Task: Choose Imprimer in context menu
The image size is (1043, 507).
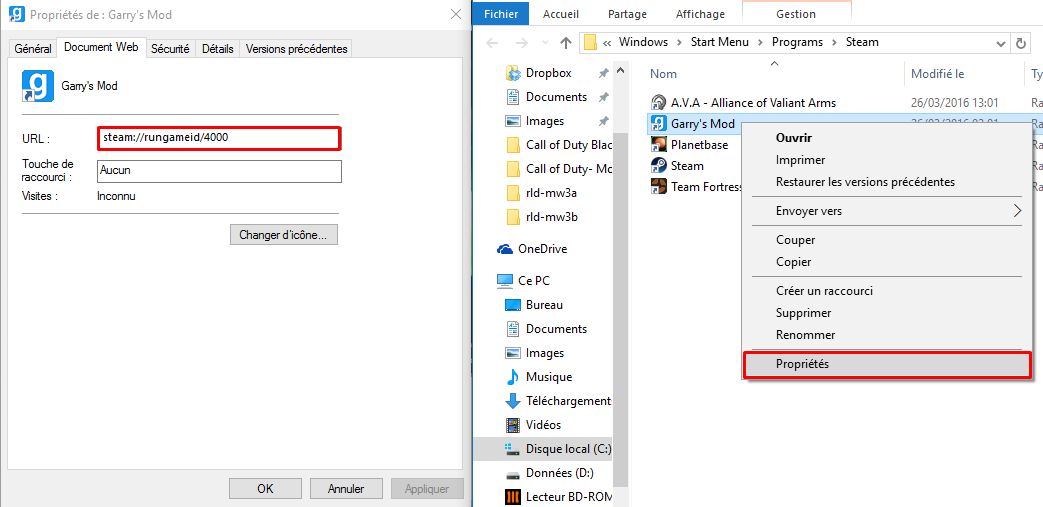Action: pyautogui.click(x=887, y=160)
